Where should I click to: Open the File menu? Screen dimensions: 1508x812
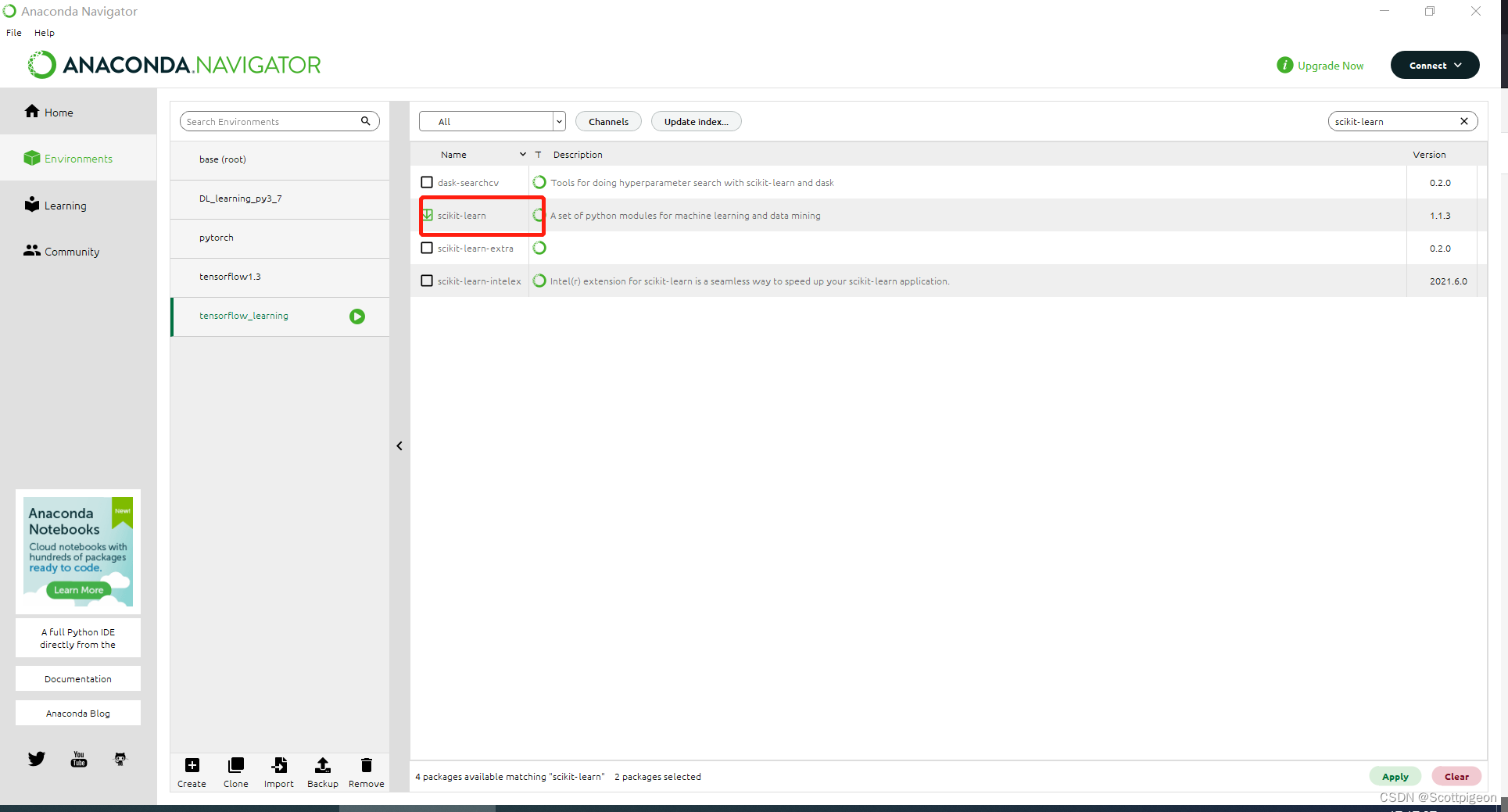(14, 33)
